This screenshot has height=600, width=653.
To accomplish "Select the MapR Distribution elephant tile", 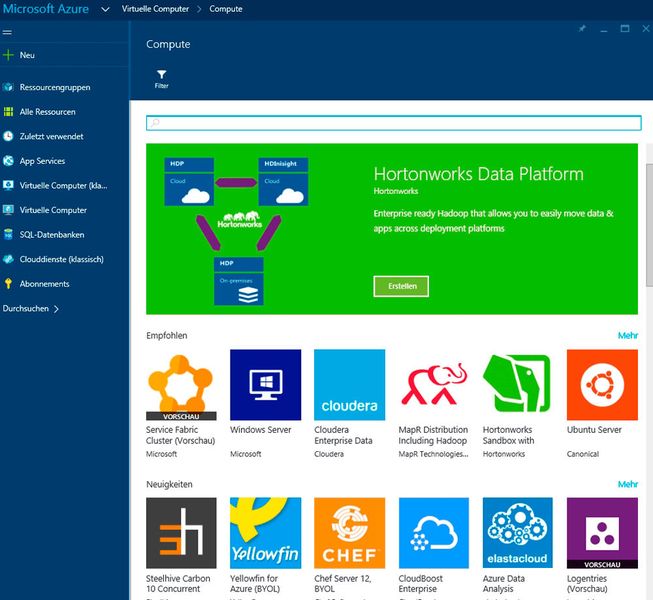I will (x=434, y=385).
